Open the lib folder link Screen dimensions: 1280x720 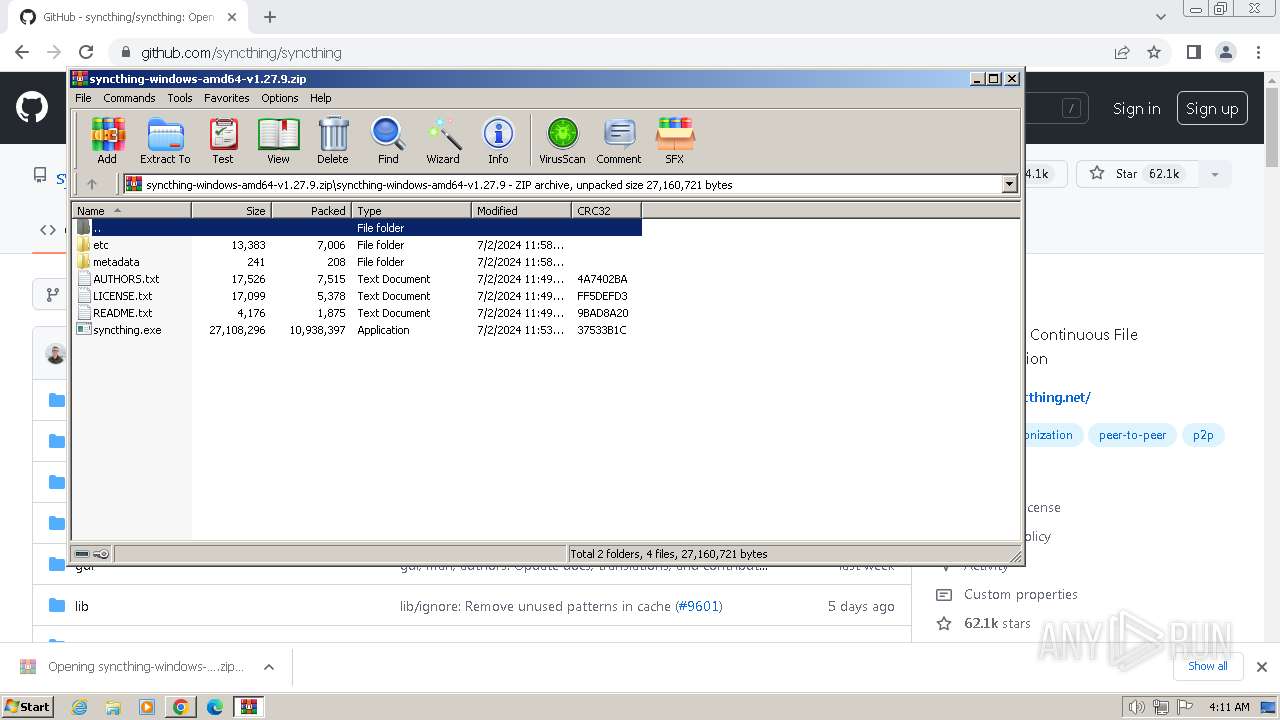point(82,606)
